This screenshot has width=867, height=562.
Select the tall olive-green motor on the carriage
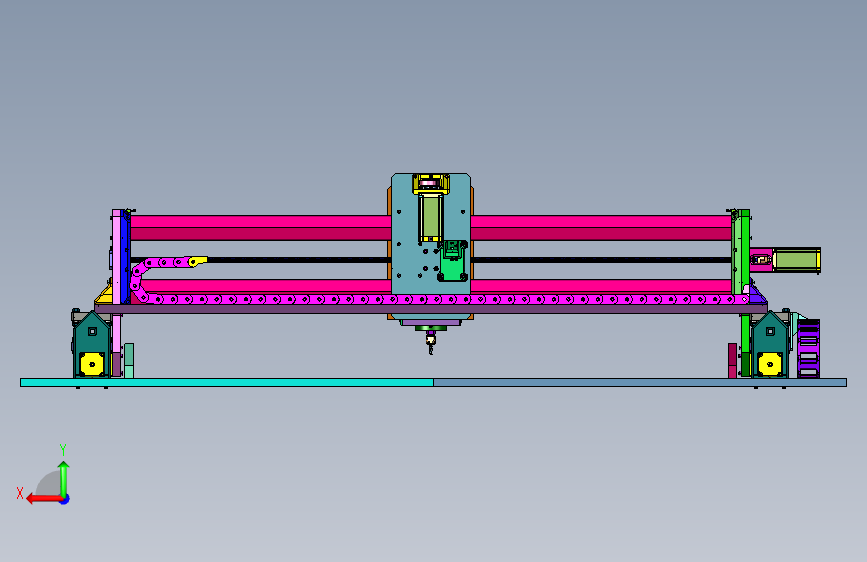tap(431, 217)
